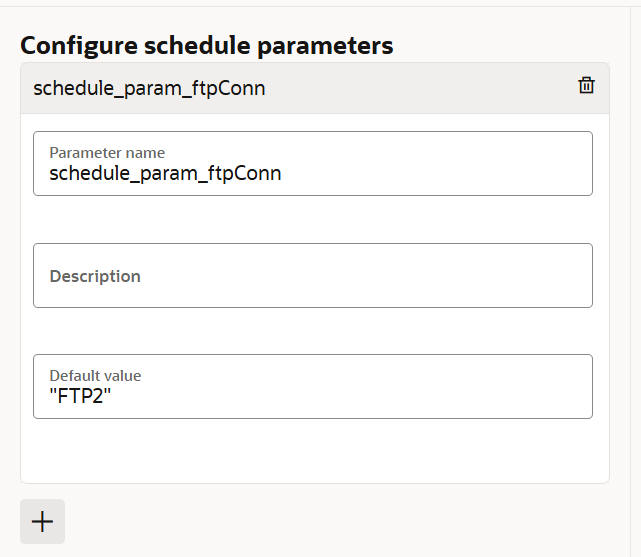This screenshot has width=641, height=557.
Task: Click the schedule_param_ftpConn text inside Parameter name
Action: click(x=165, y=173)
